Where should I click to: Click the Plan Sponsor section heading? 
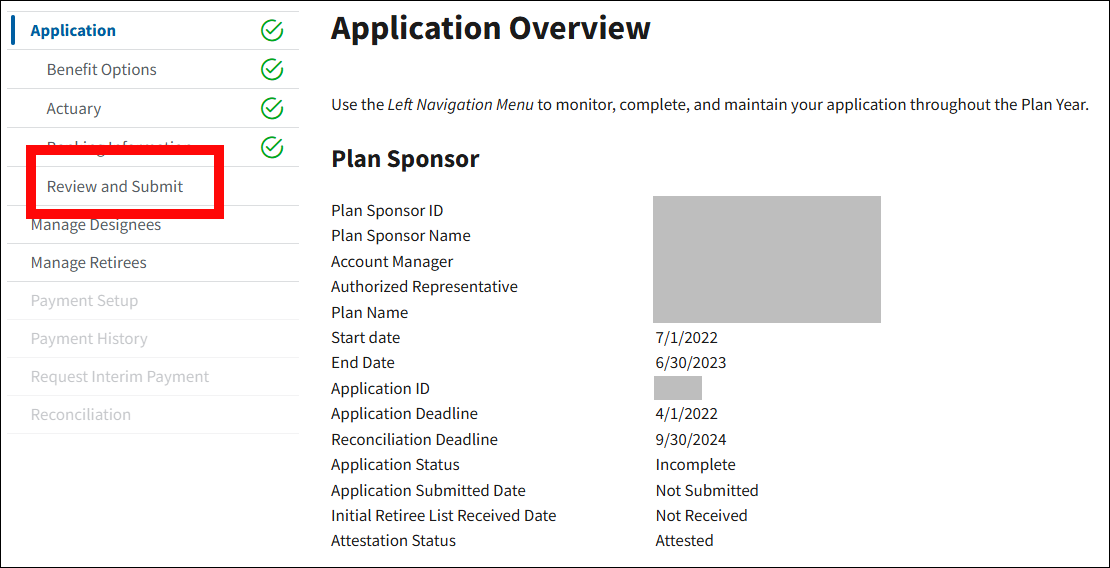pos(405,159)
